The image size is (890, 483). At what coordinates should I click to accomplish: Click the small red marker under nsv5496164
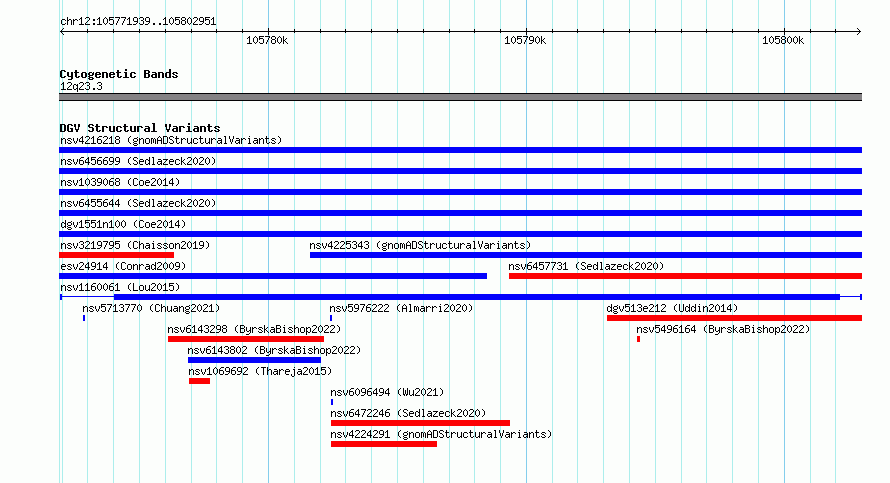639,339
